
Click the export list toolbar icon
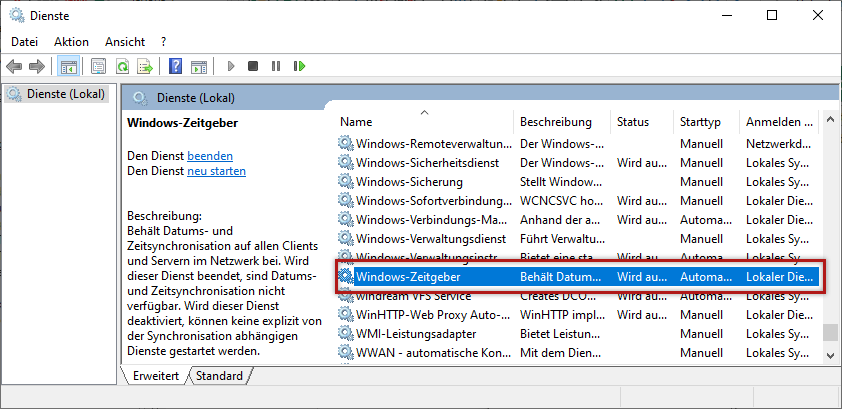(145, 66)
